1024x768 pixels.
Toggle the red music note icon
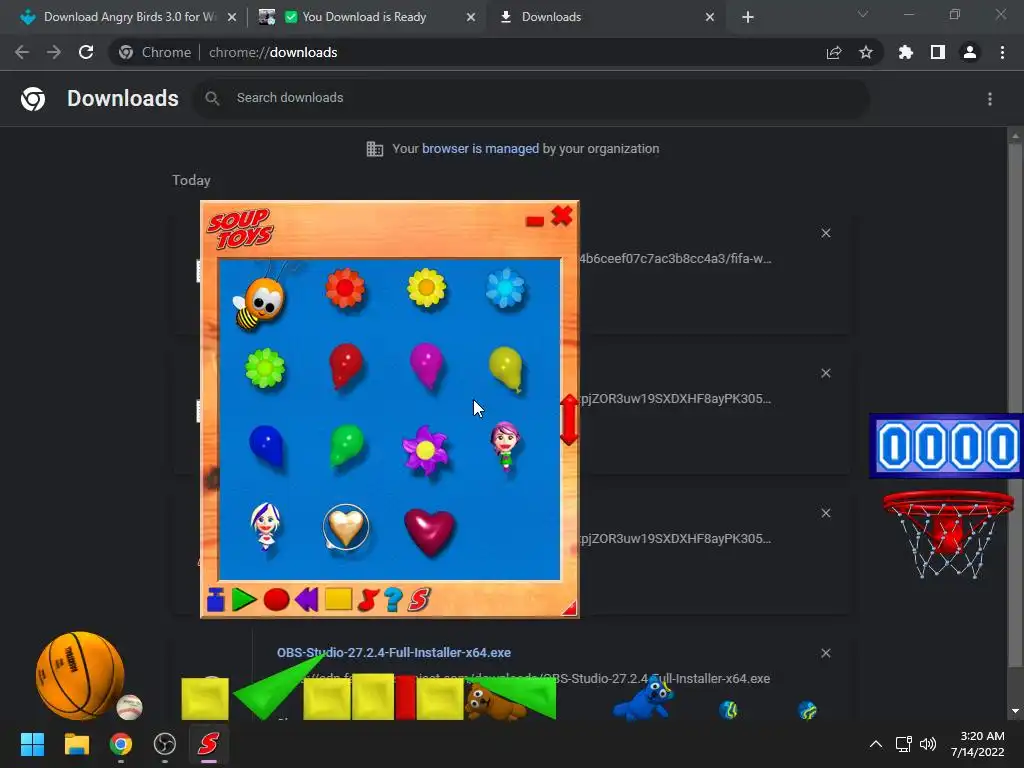(368, 600)
